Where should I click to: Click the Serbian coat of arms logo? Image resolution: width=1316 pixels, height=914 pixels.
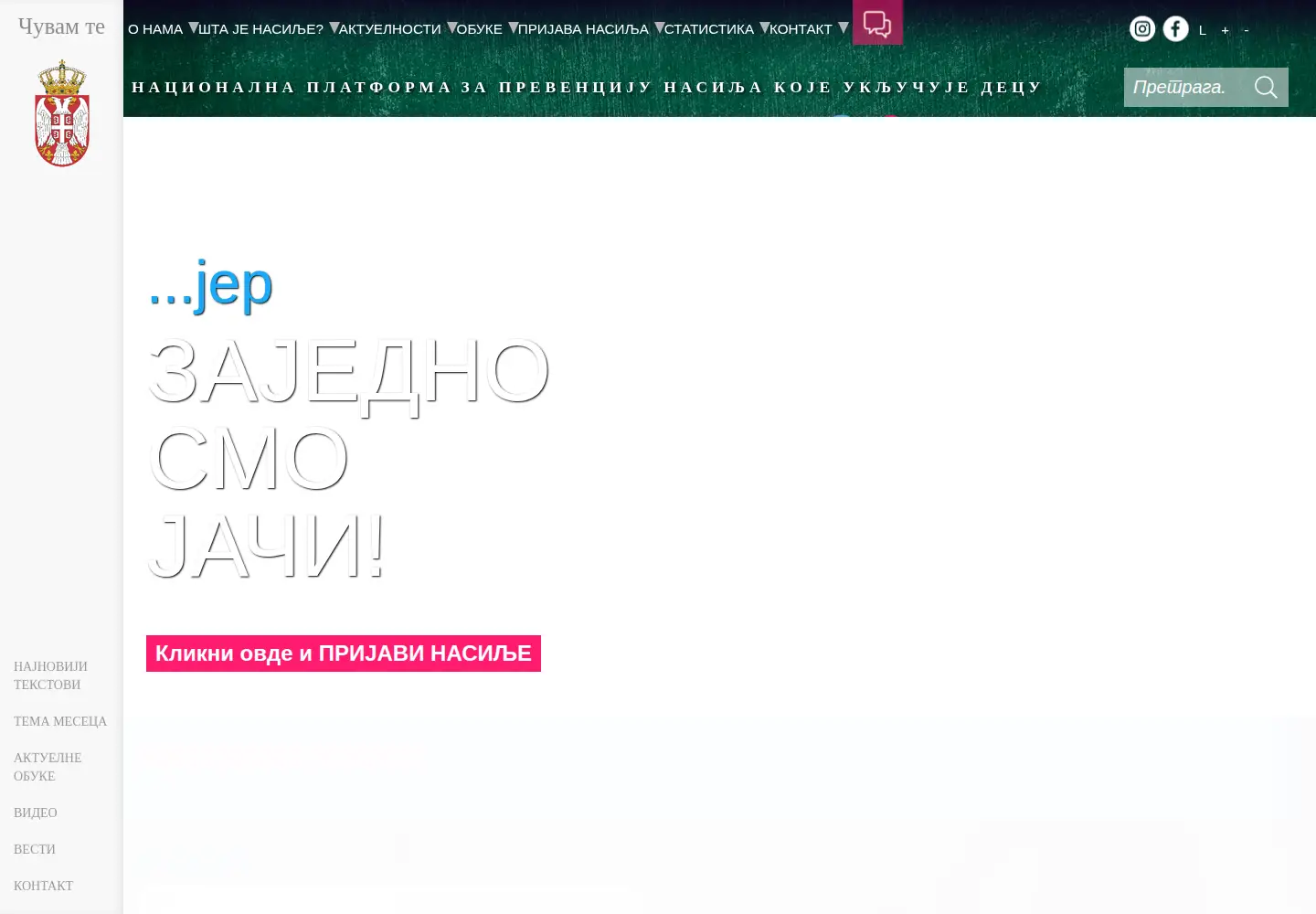62,113
